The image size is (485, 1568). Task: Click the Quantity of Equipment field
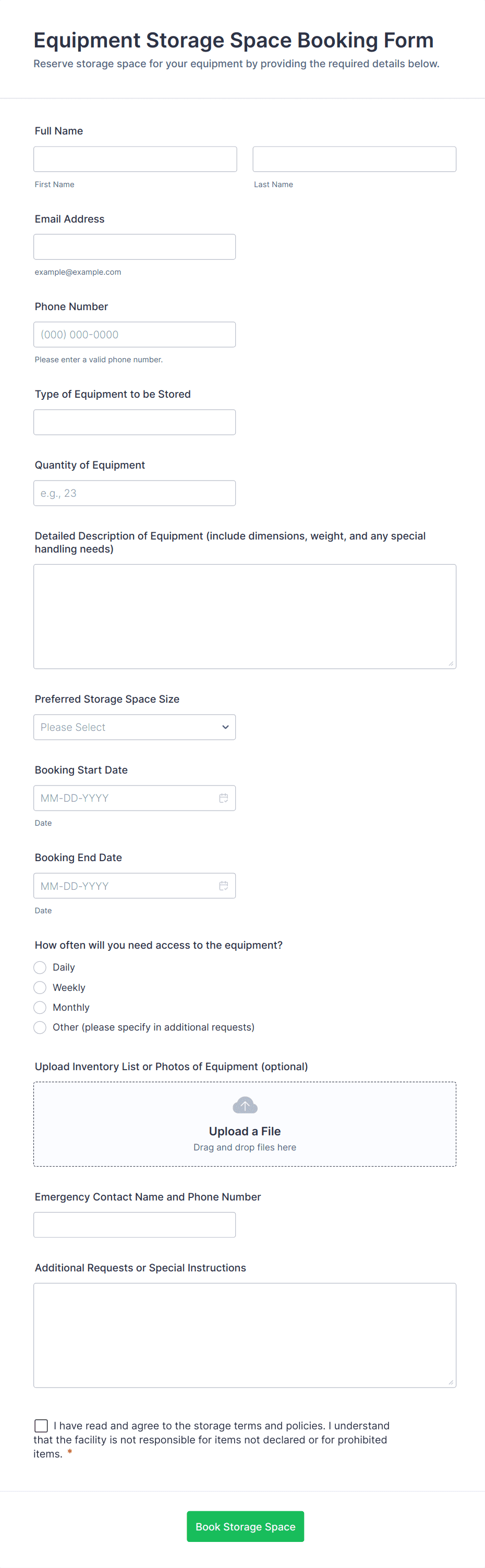coord(135,493)
